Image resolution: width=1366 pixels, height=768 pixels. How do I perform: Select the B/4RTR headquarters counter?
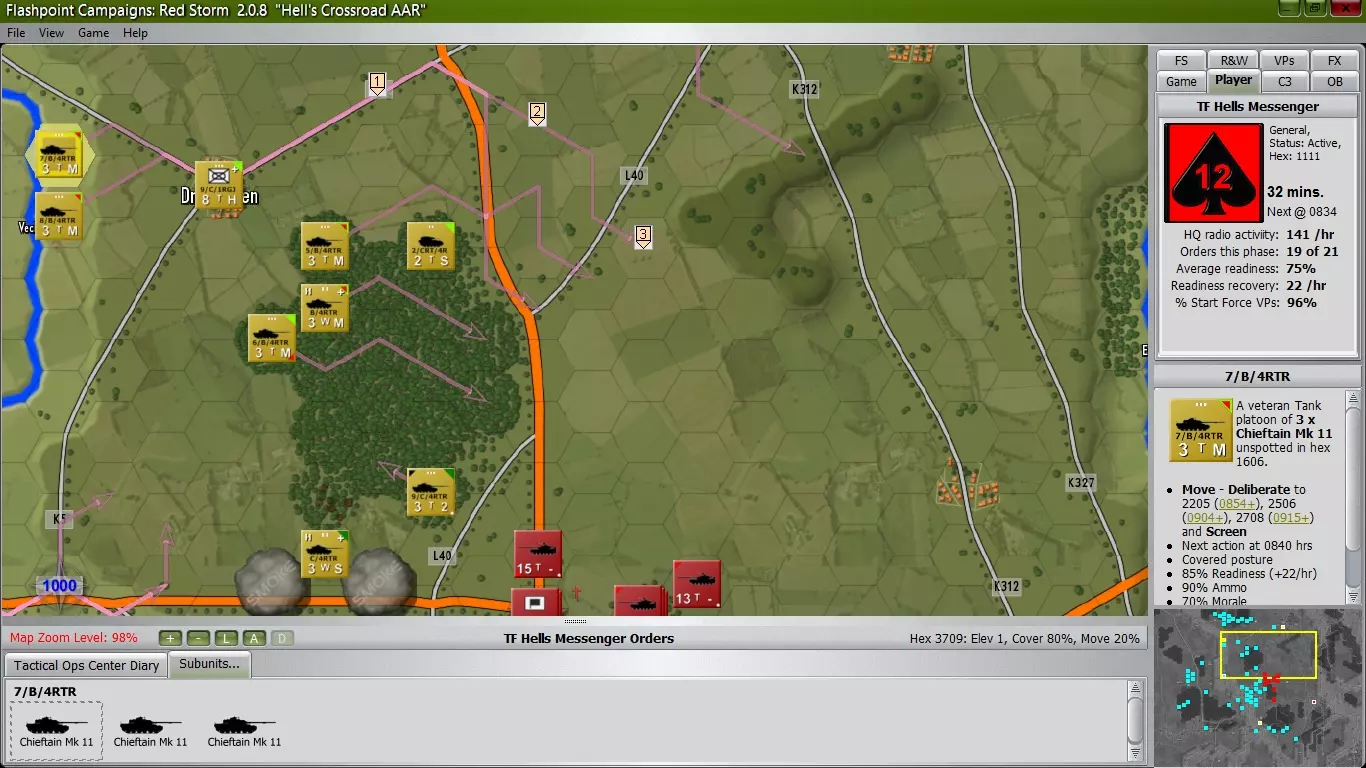[325, 308]
